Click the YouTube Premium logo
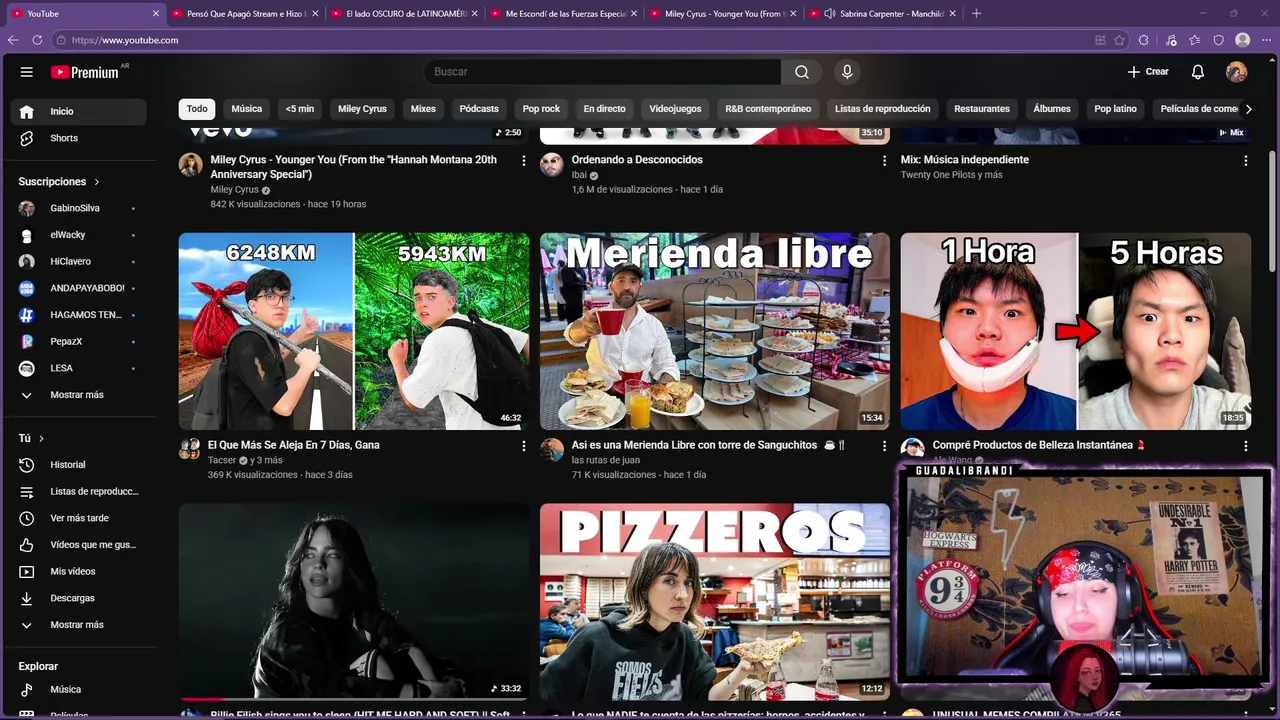Screen dimensions: 1280x720 tap(85, 72)
